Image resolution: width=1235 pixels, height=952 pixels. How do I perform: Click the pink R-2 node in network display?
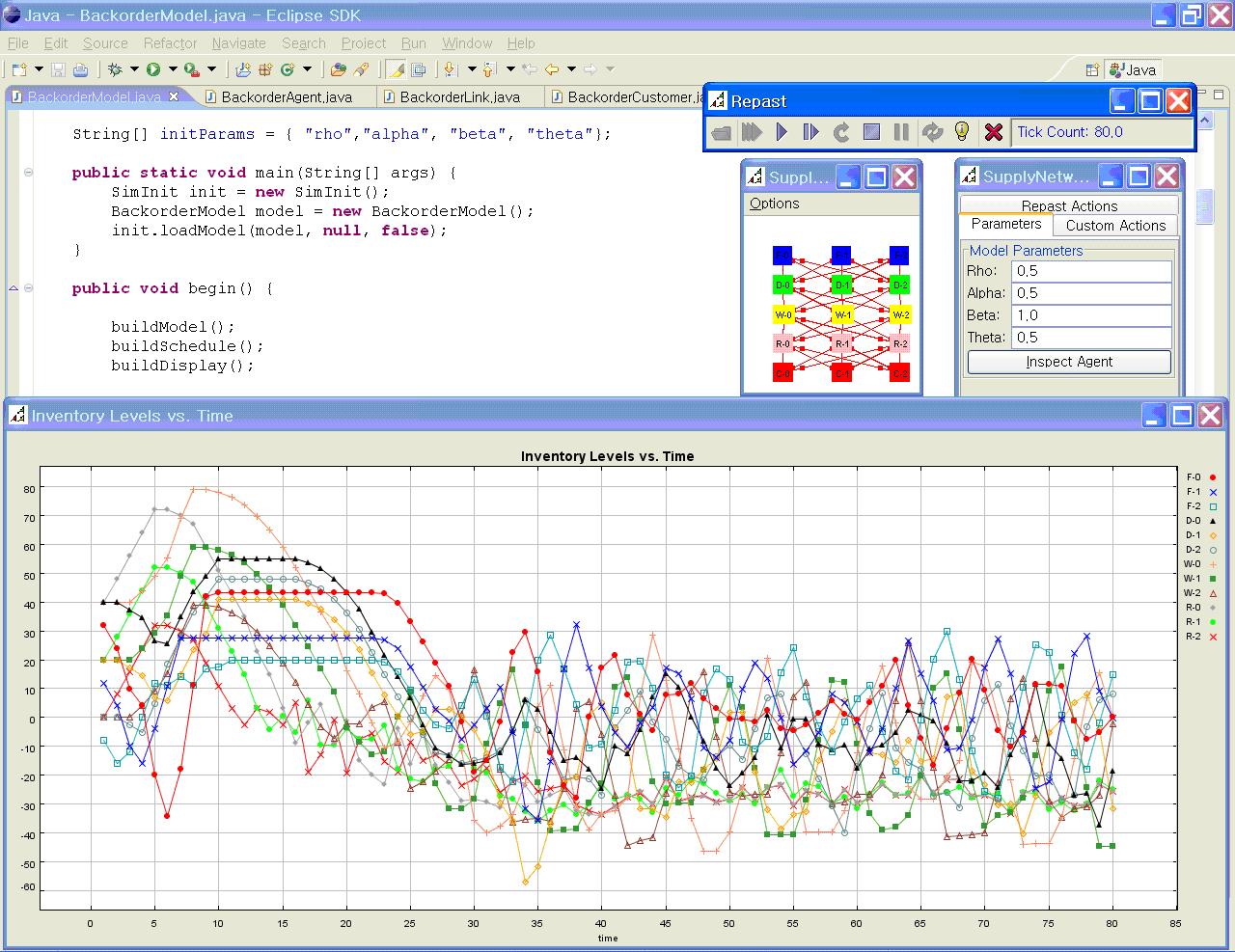coord(900,343)
